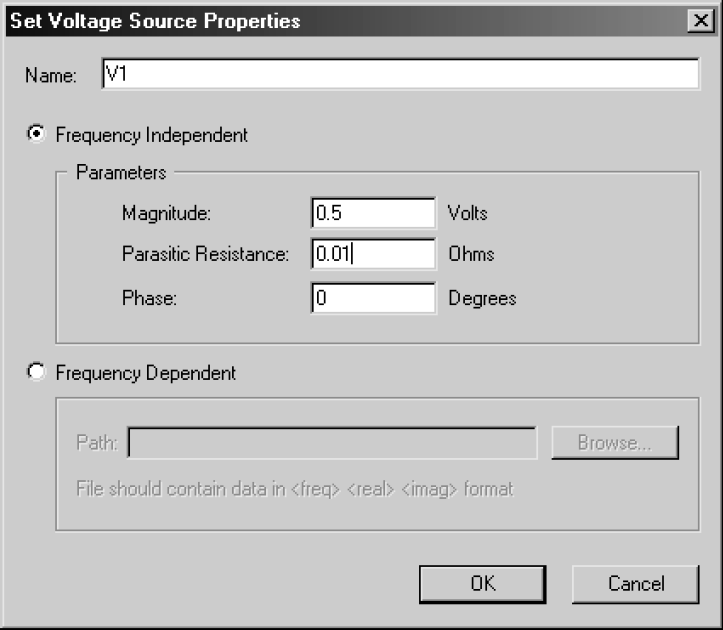Click the Magnitude label

pos(168,213)
